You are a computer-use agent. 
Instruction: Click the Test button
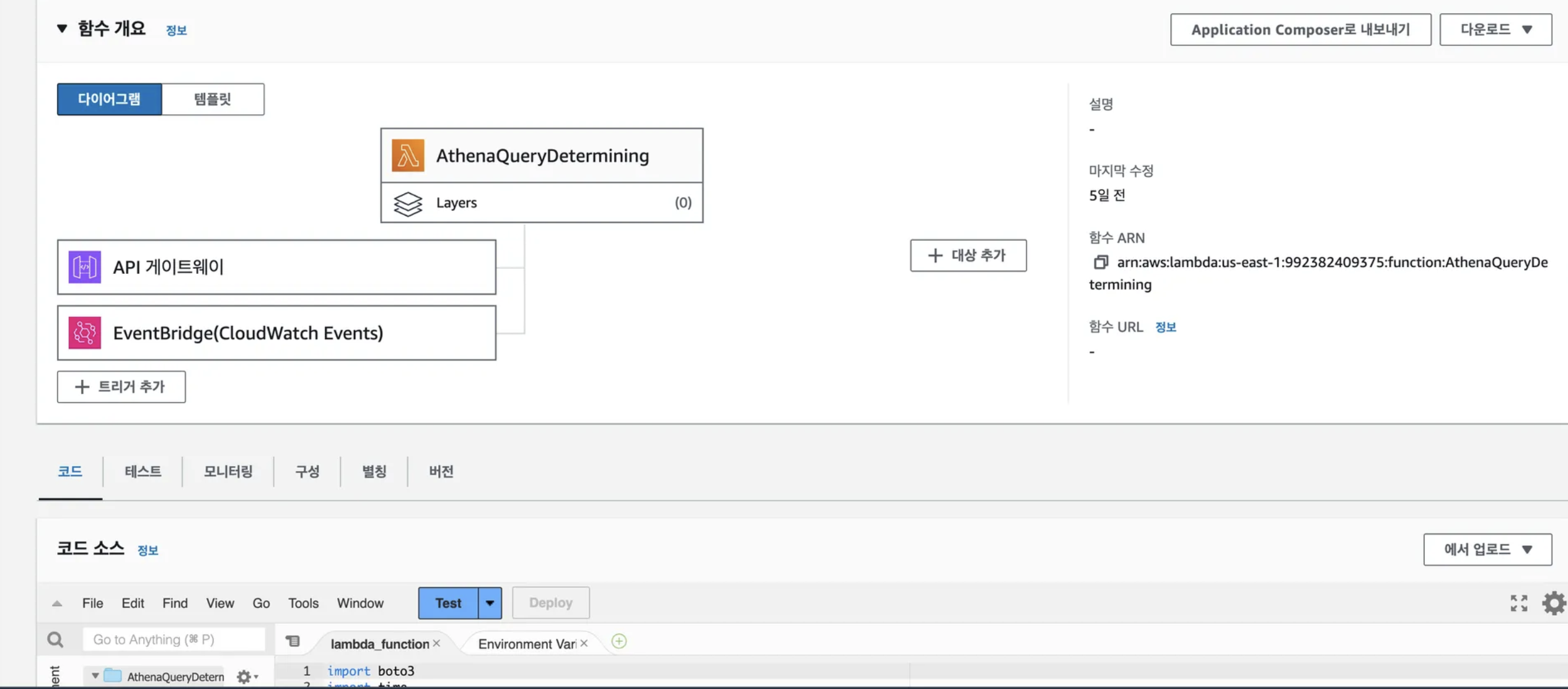click(448, 603)
